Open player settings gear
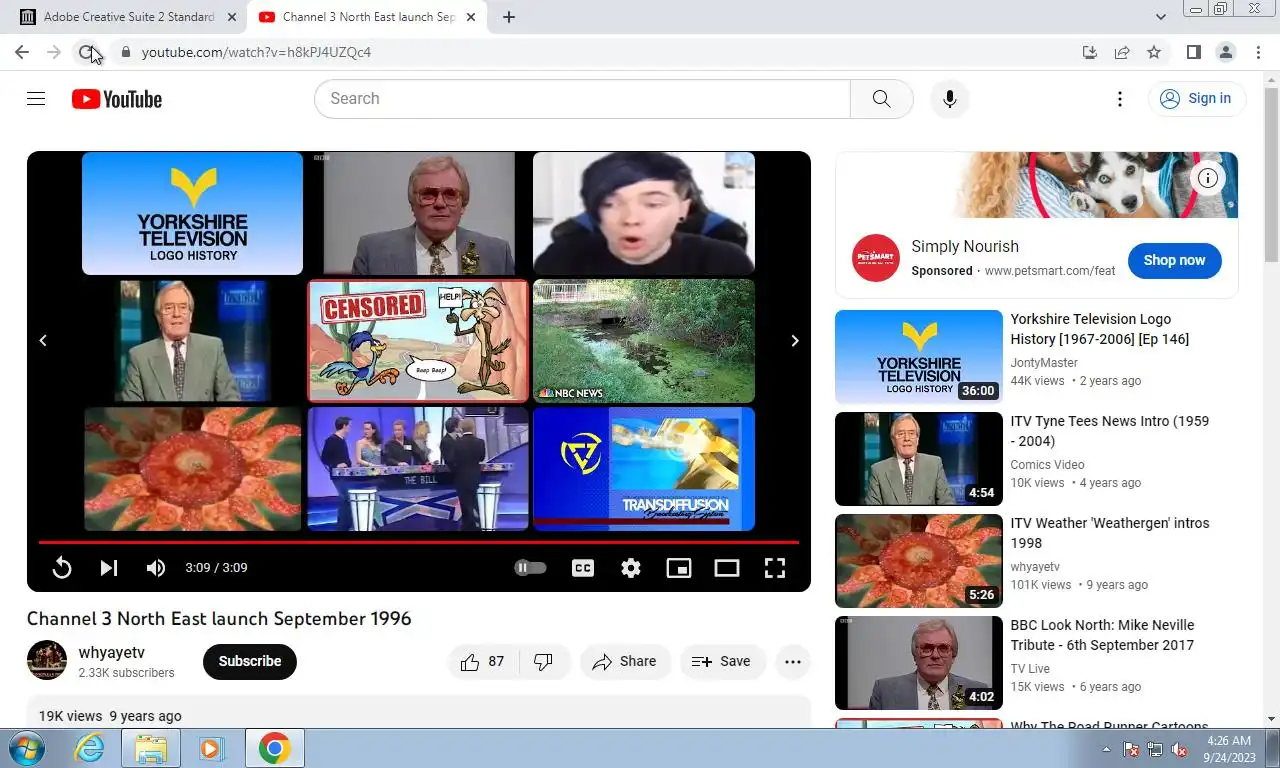1280x768 pixels. pos(631,568)
